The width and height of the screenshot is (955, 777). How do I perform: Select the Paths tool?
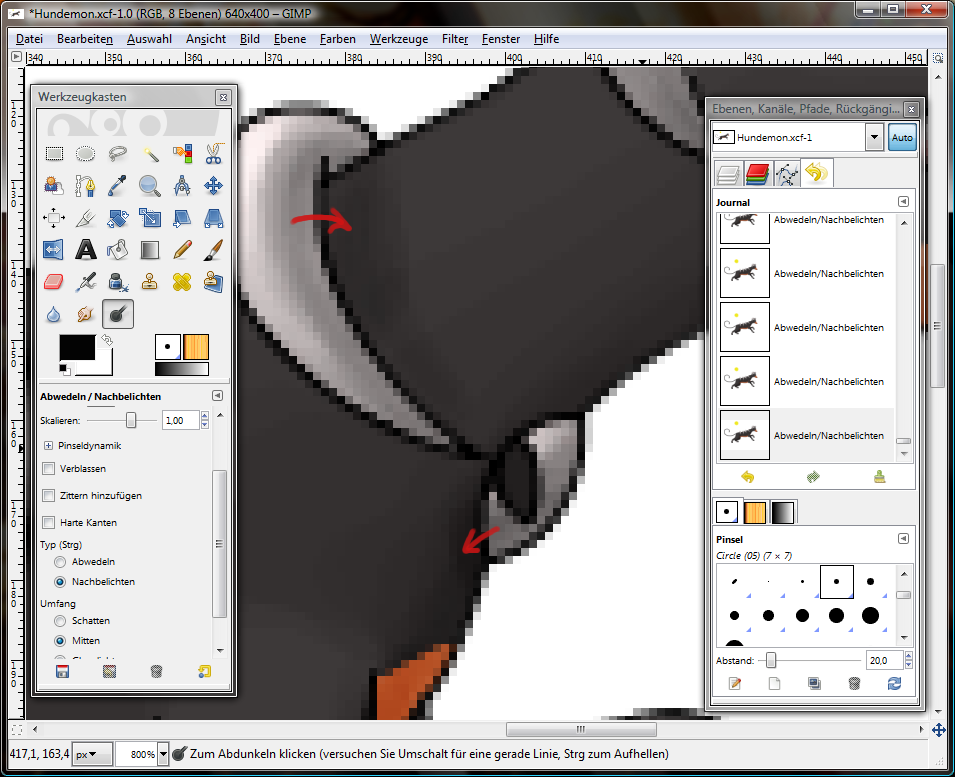[85, 185]
